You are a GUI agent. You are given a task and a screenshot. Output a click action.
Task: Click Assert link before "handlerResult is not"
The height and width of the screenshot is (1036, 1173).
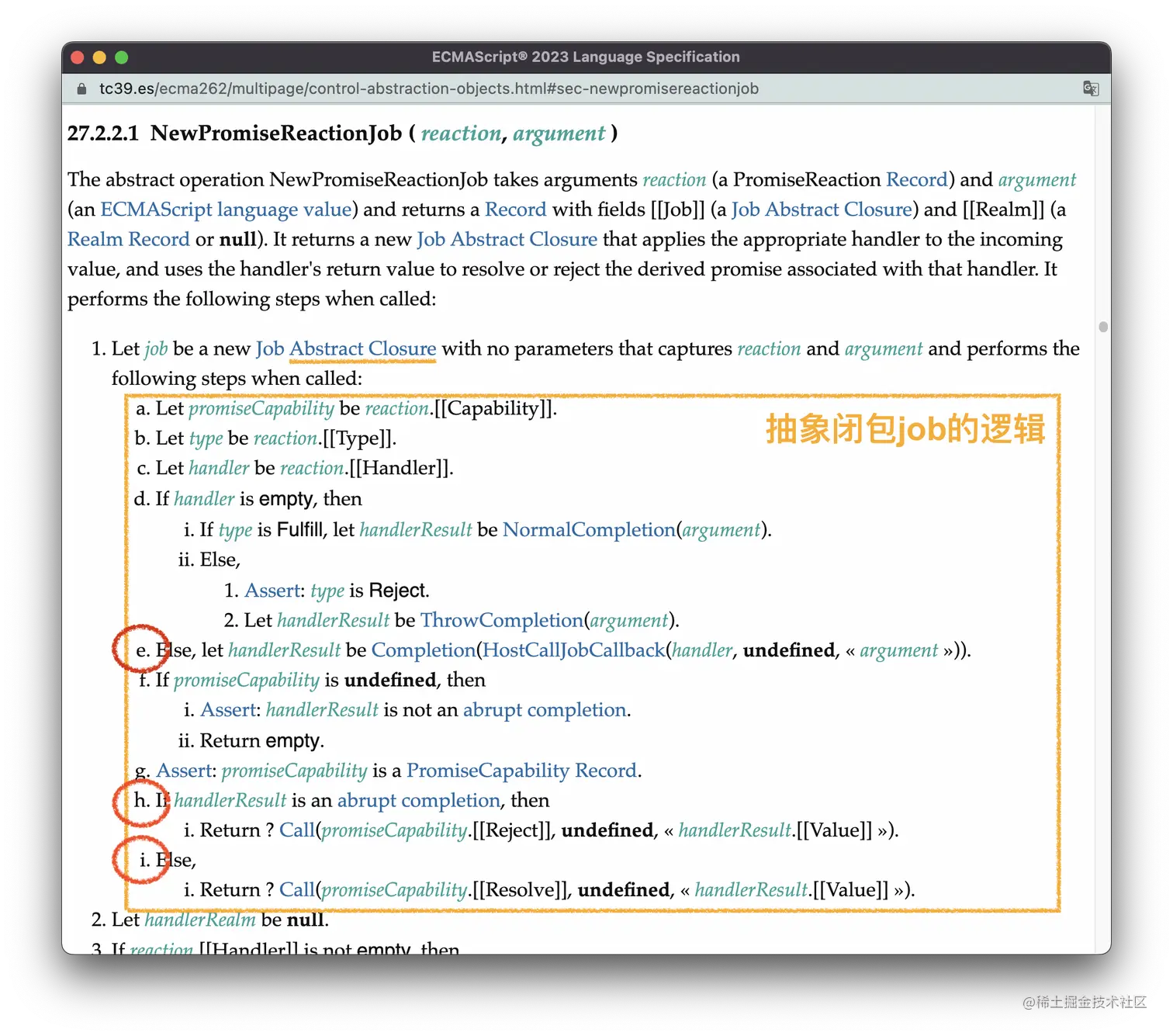point(228,710)
